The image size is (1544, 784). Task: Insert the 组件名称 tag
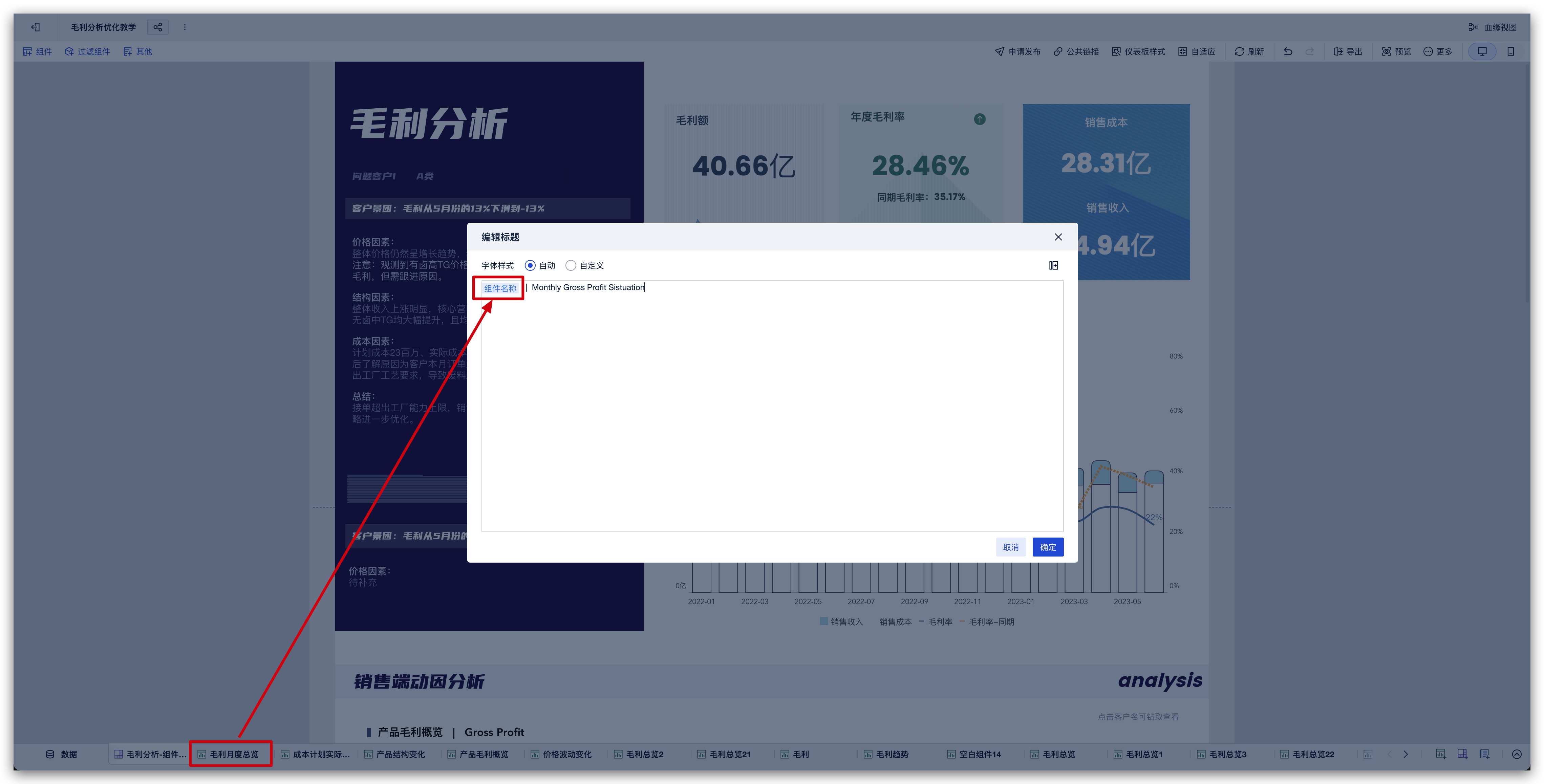click(x=500, y=288)
